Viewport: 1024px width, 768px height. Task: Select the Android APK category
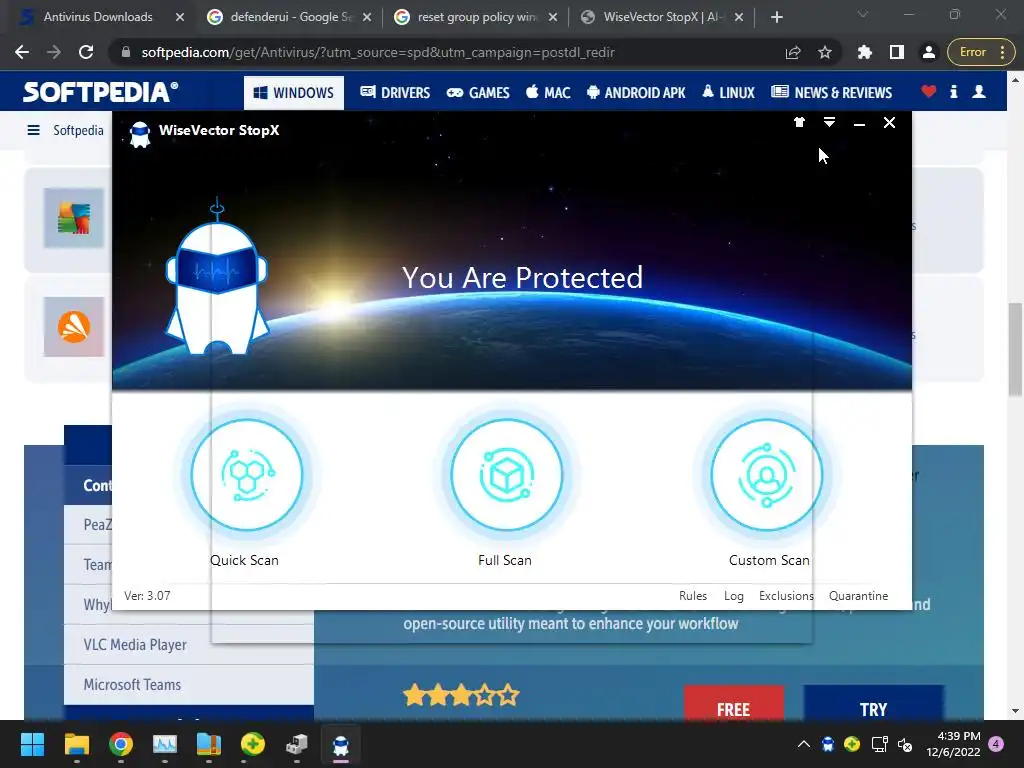(x=636, y=93)
